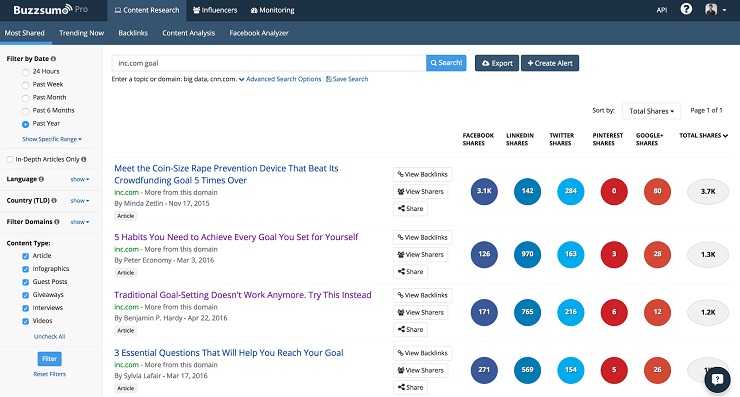Viewport: 740px width, 397px height.
Task: Click the 163 Twitter shares circle
Action: point(571,254)
